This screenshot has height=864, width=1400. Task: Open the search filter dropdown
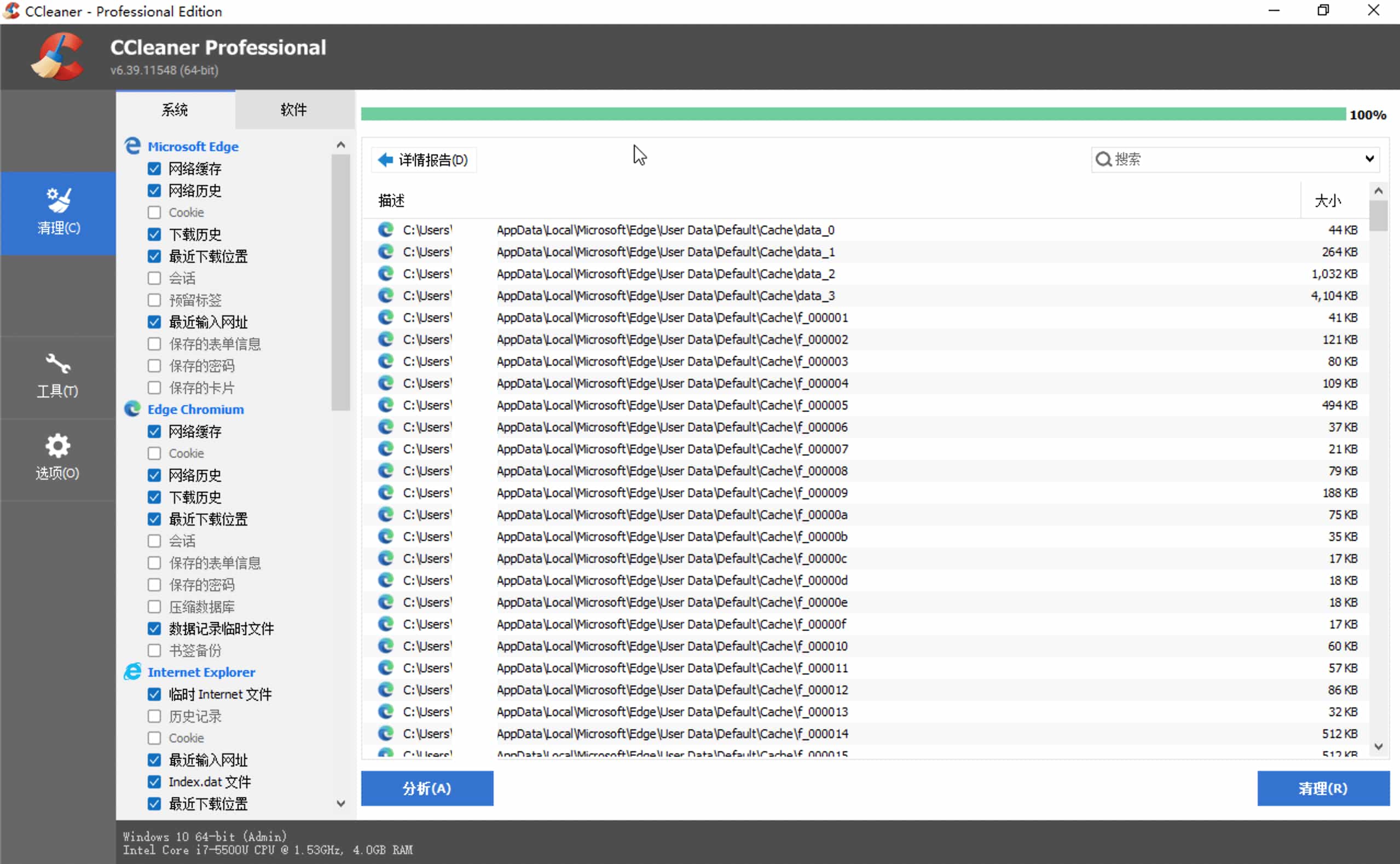point(1370,159)
